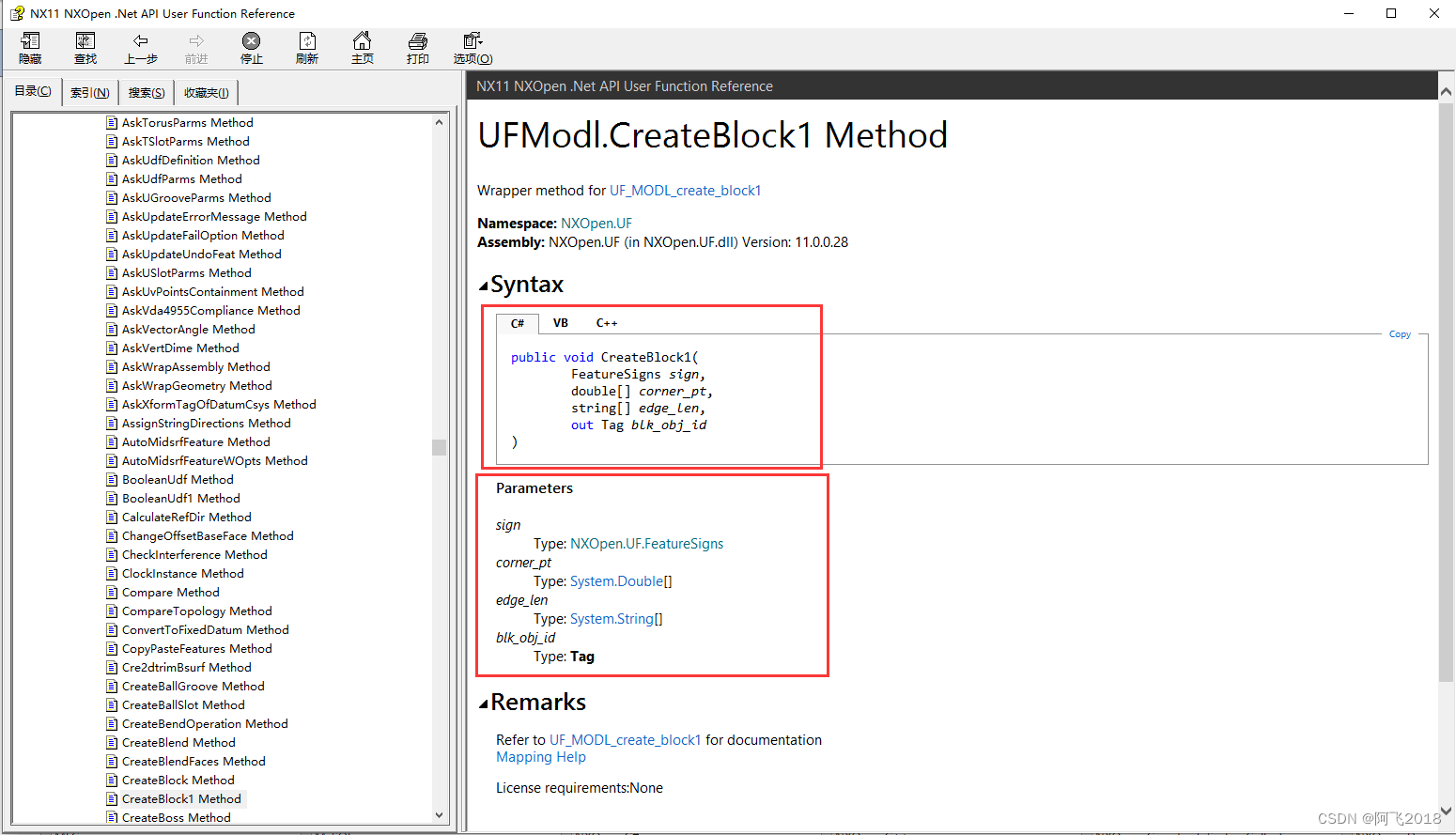
Task: Click the tree panel scroll down arrow
Action: 439,815
